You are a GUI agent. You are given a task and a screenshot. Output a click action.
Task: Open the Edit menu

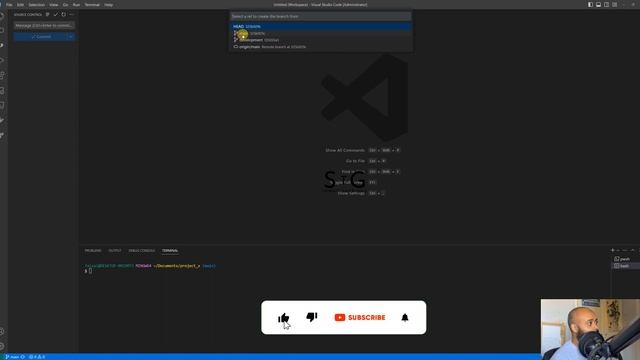click(x=20, y=5)
